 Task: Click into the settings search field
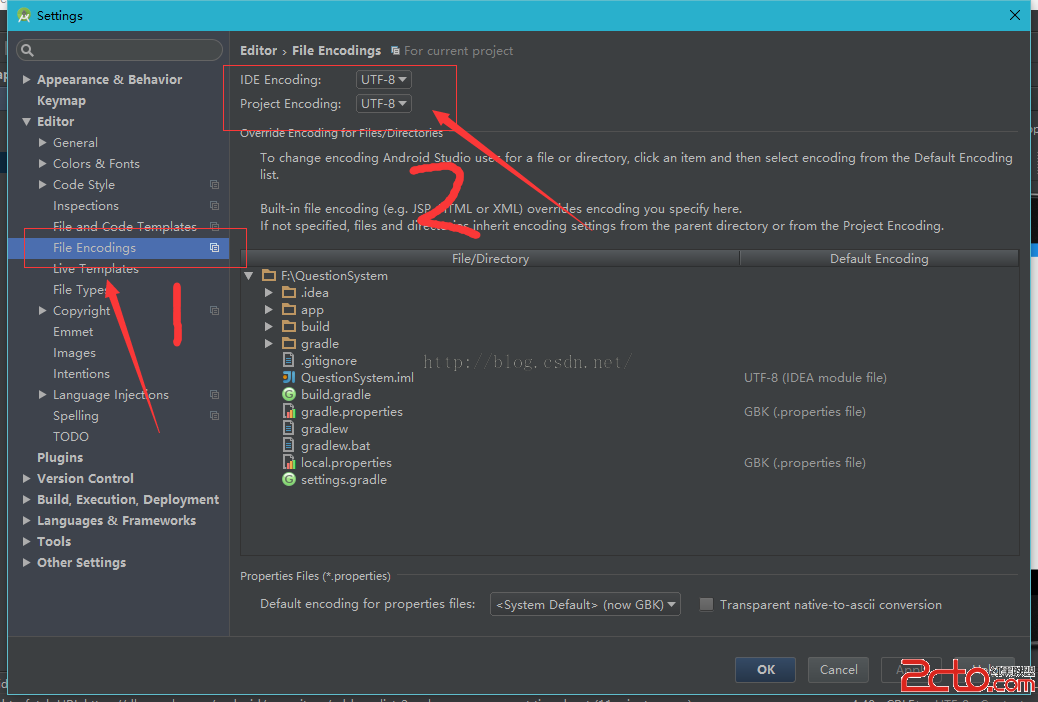[x=120, y=50]
